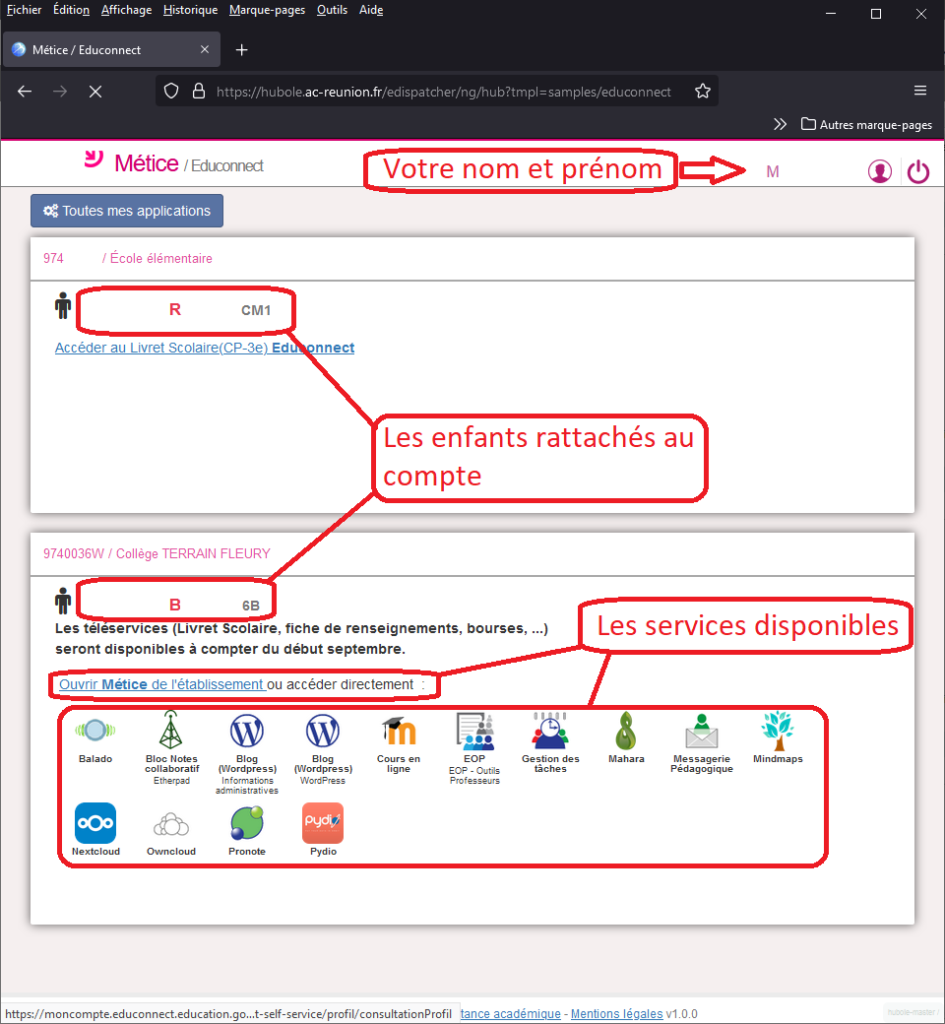Screen dimensions: 945x1024
Task: Open EOP Outils Professeurs icon
Action: coord(475,731)
